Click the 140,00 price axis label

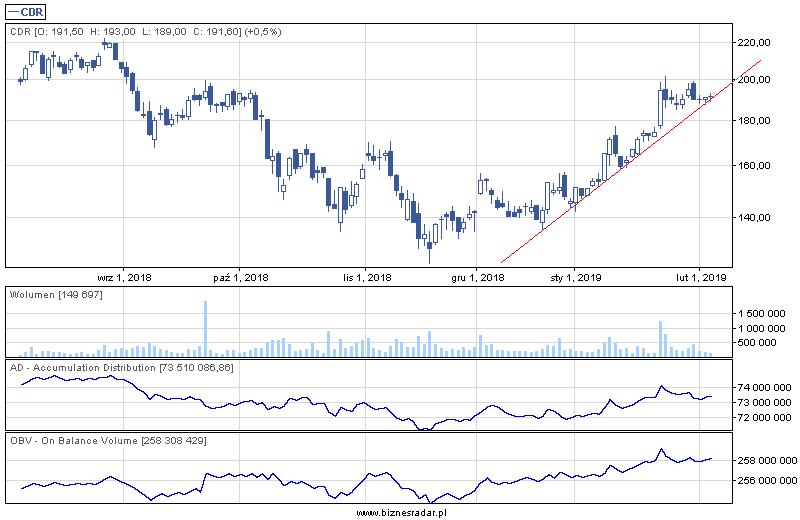[753, 217]
